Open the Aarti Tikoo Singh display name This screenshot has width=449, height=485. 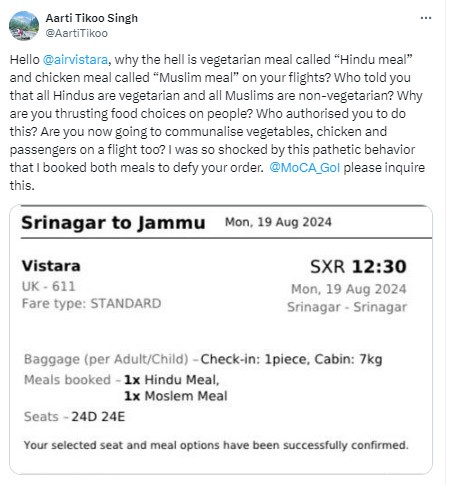(92, 18)
